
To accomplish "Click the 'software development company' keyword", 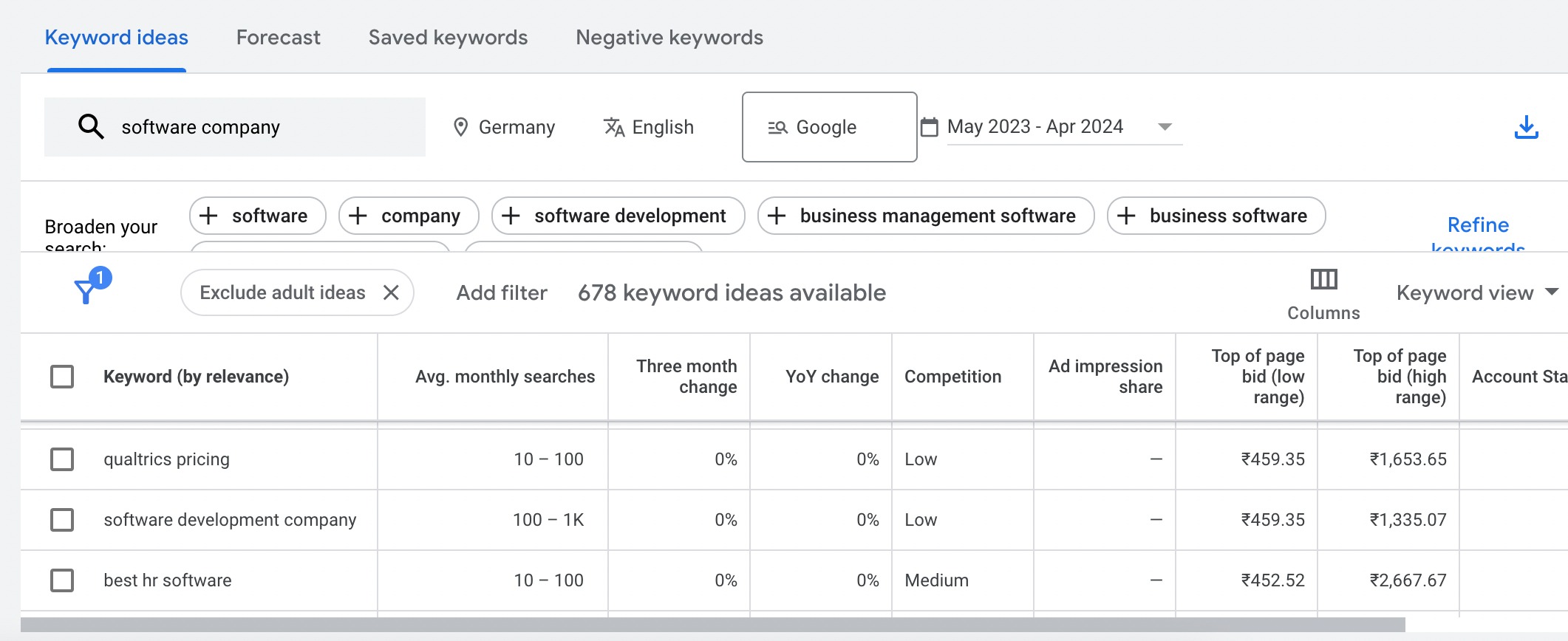I will coord(230,520).
